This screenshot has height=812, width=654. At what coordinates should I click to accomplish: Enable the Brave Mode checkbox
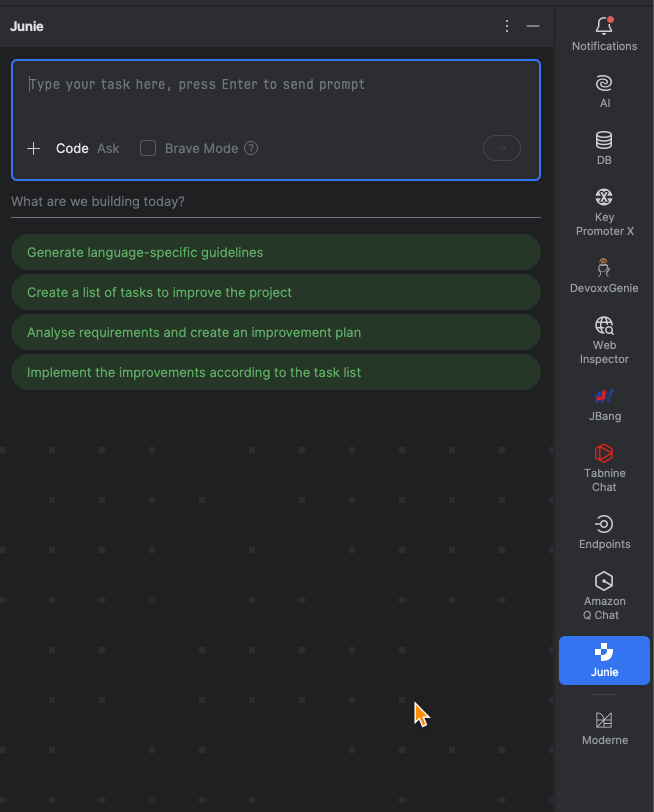pyautogui.click(x=148, y=148)
